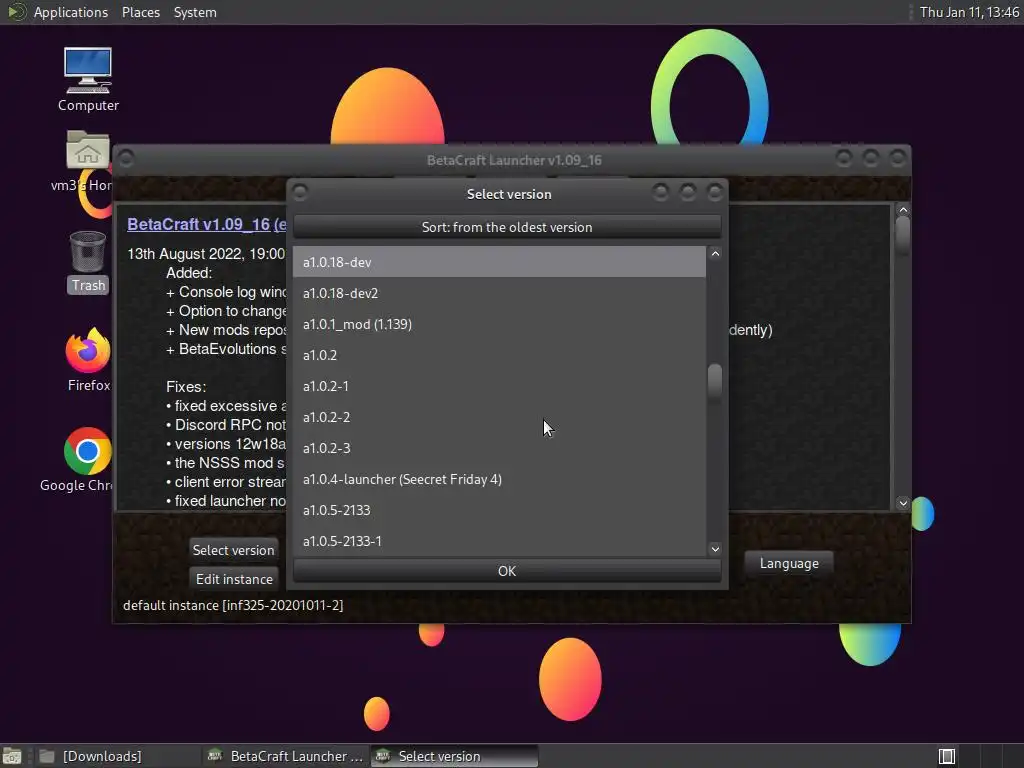Click the Language button in launcher
Screen dimensions: 1024x768
pos(789,564)
